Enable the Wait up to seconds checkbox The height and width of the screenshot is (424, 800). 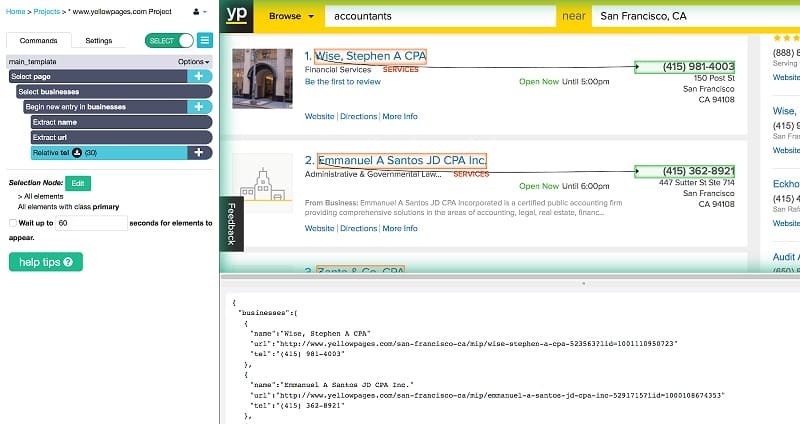[13, 223]
